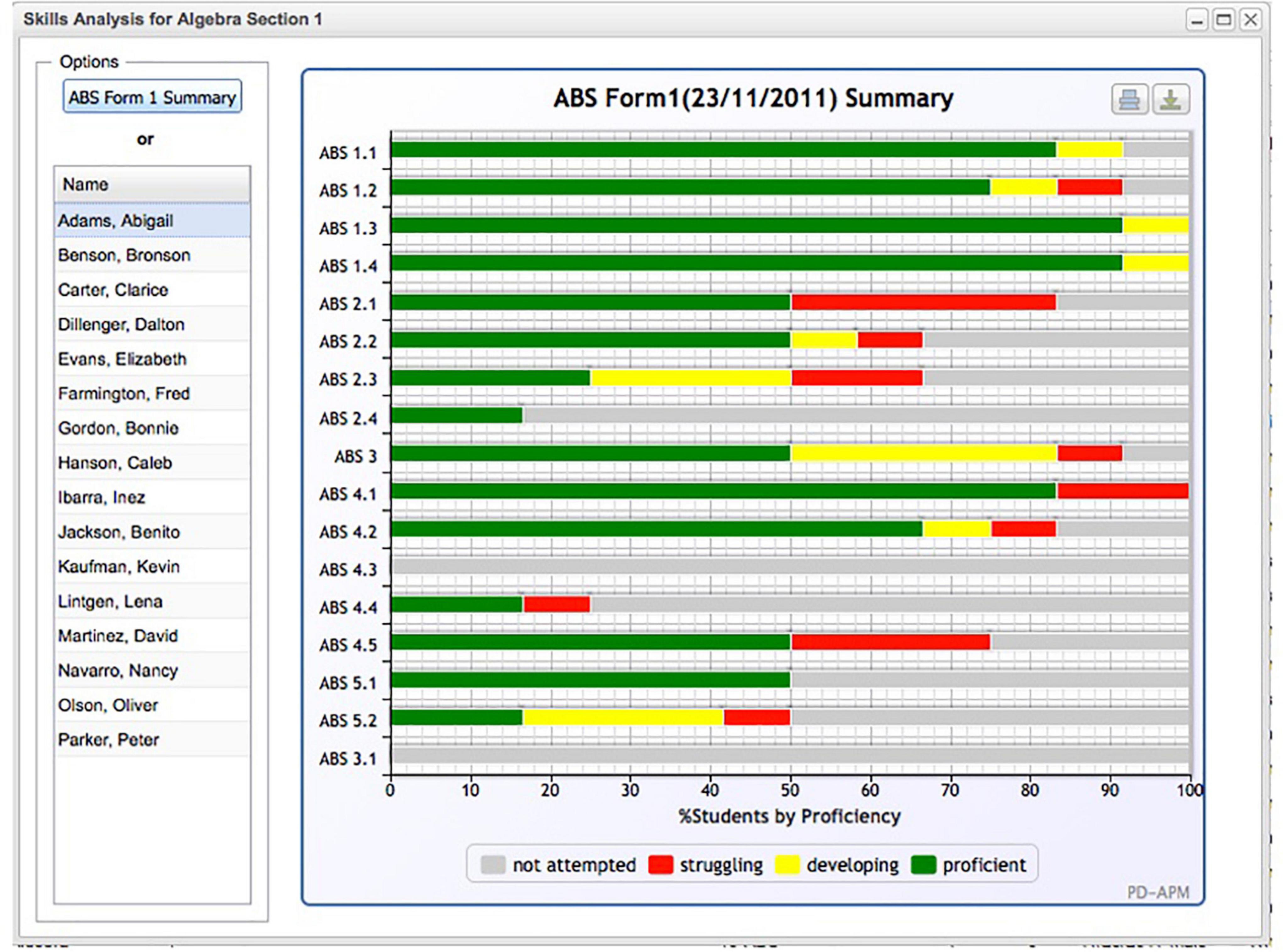Select student Martinez, David

pos(152,636)
